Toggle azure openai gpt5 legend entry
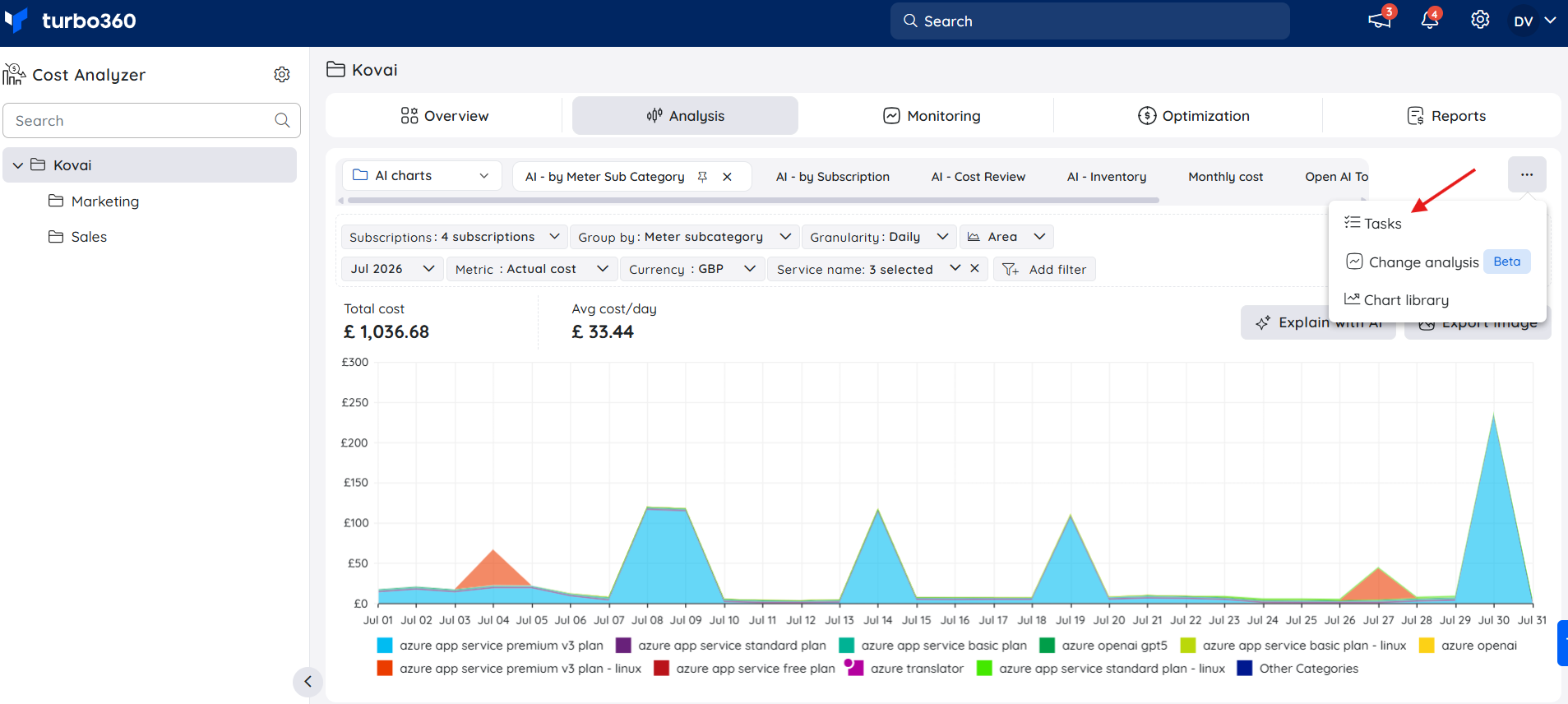Image resolution: width=1568 pixels, height=704 pixels. [x=1103, y=646]
